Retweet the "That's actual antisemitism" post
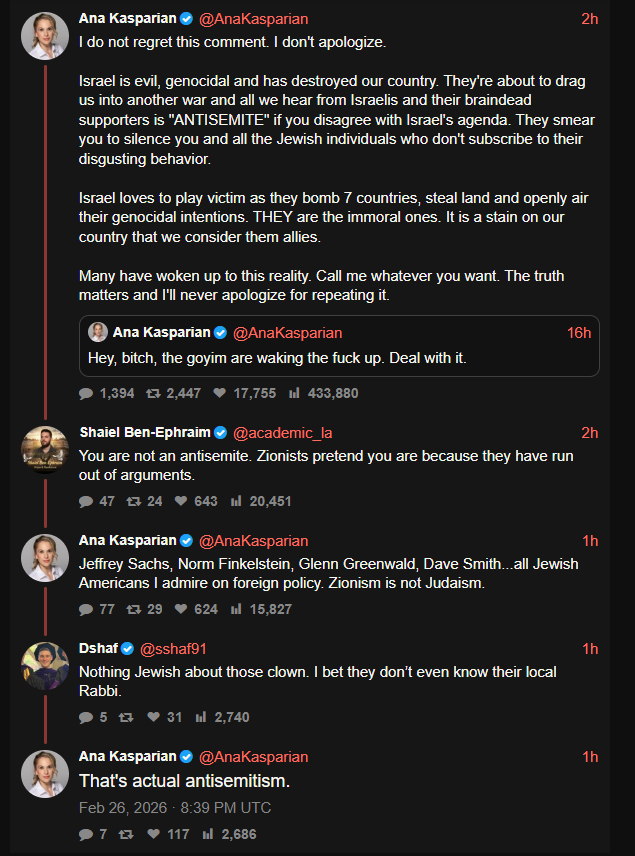Screen dimensions: 635x856 [125, 834]
